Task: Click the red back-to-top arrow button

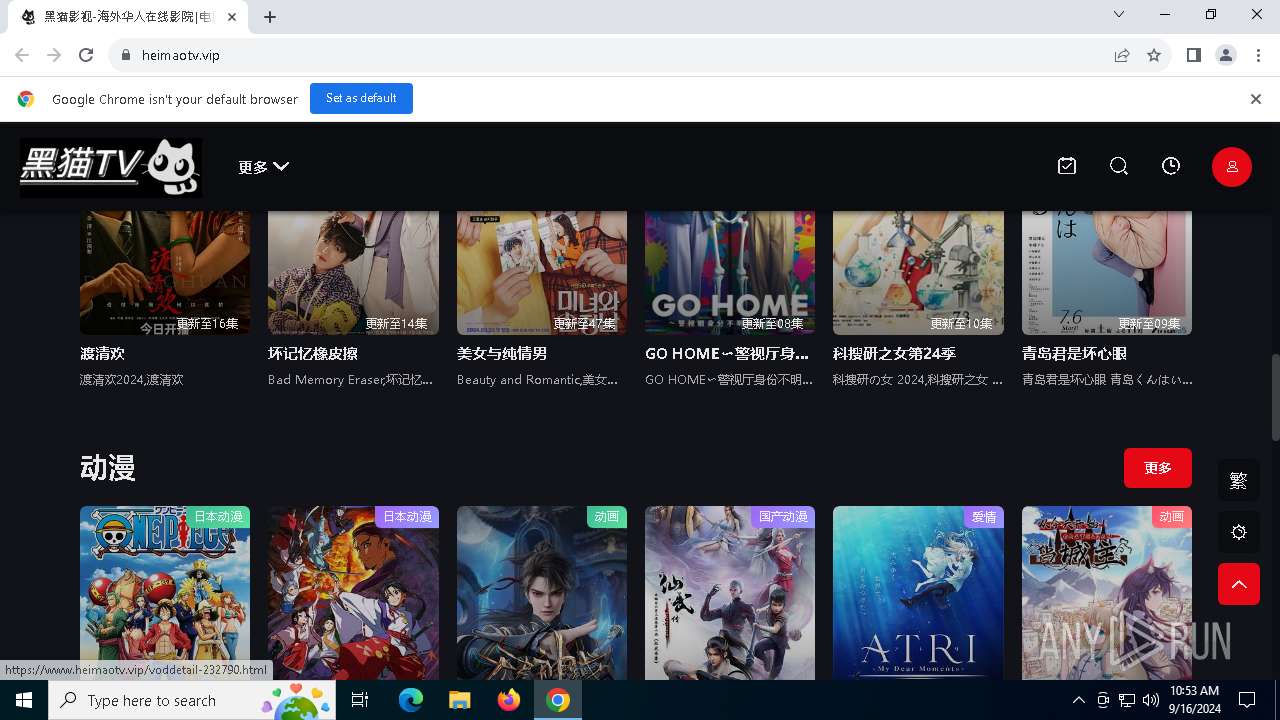Action: pos(1239,584)
